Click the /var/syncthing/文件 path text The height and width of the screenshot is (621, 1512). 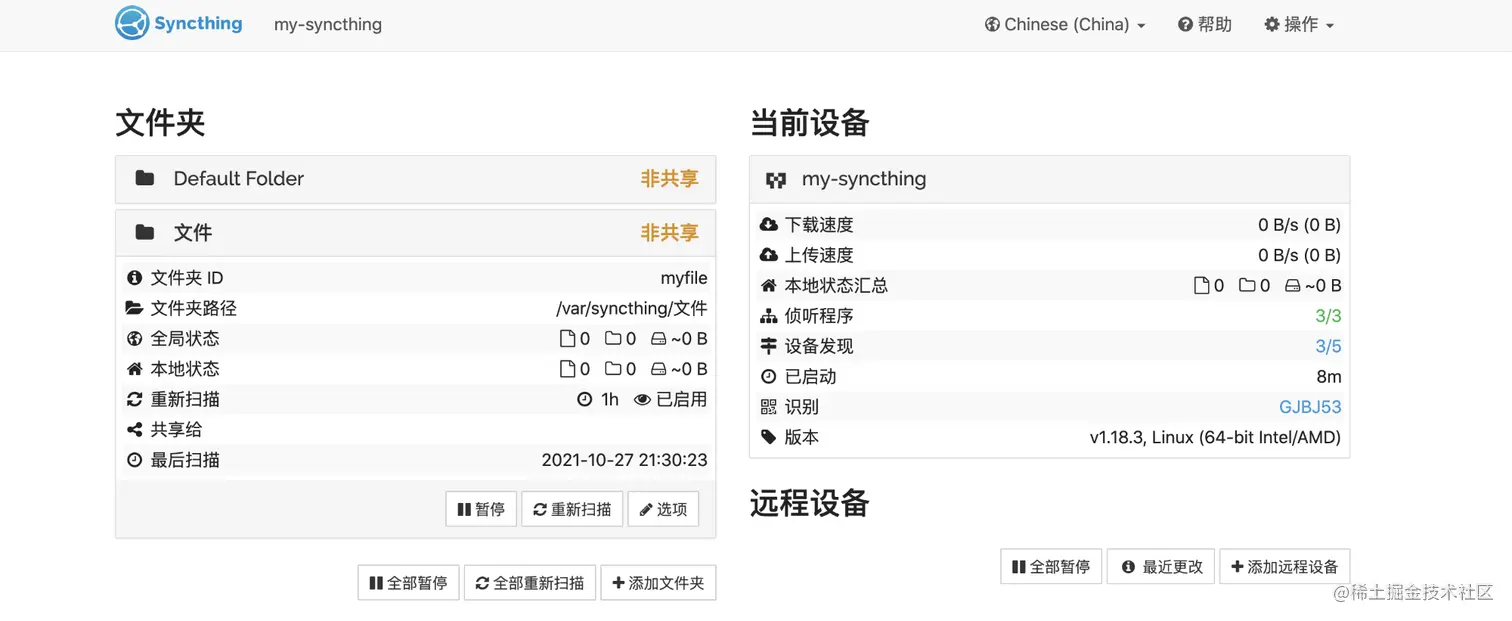[632, 308]
